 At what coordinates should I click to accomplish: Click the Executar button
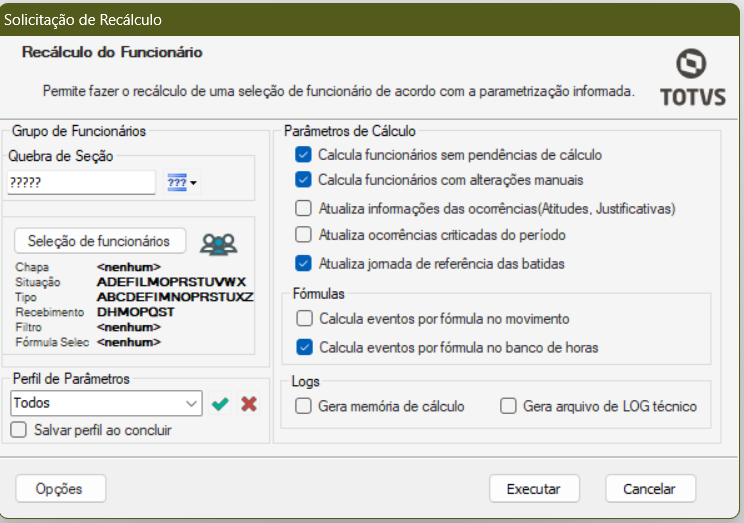pos(534,489)
